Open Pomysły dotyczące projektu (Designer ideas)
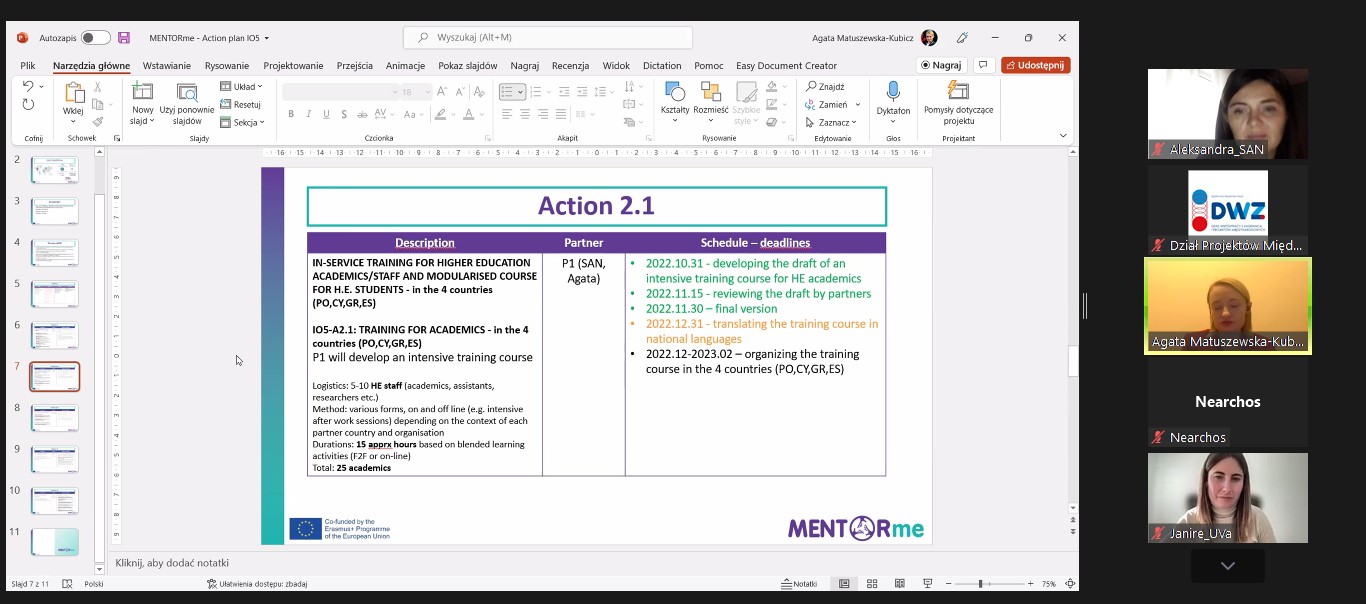This screenshot has width=1366, height=604. coord(958,102)
